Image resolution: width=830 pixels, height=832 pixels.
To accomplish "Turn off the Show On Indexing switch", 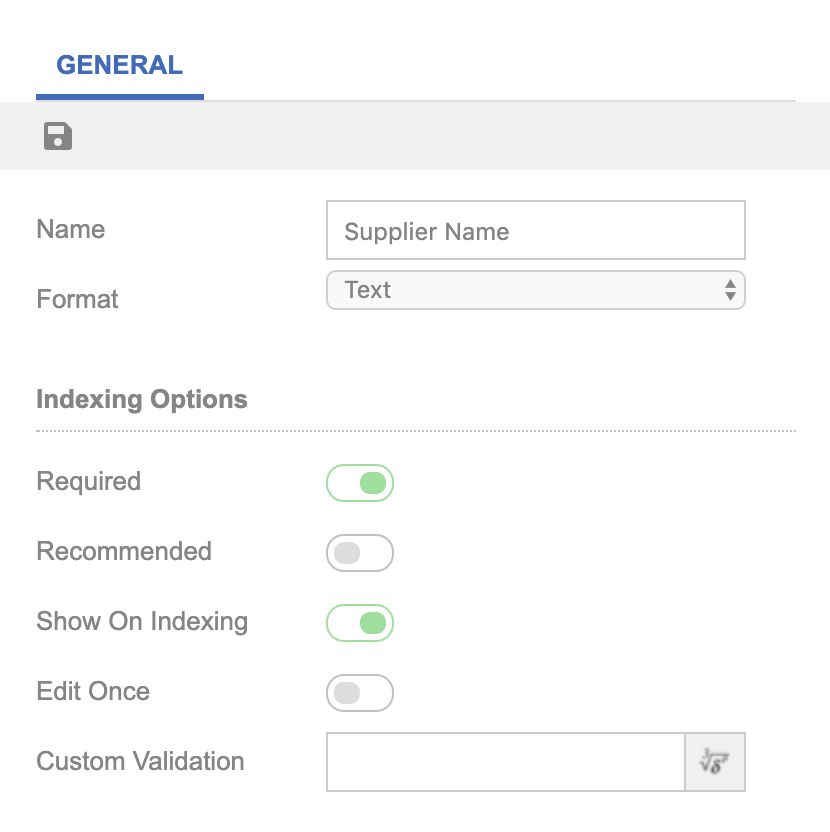I will point(360,623).
